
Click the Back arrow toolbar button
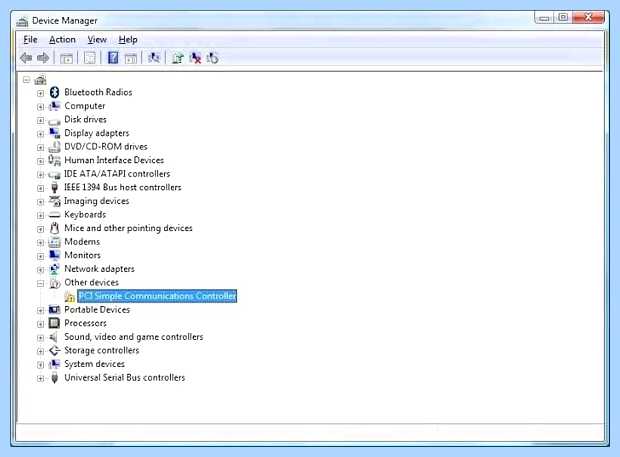pos(26,58)
